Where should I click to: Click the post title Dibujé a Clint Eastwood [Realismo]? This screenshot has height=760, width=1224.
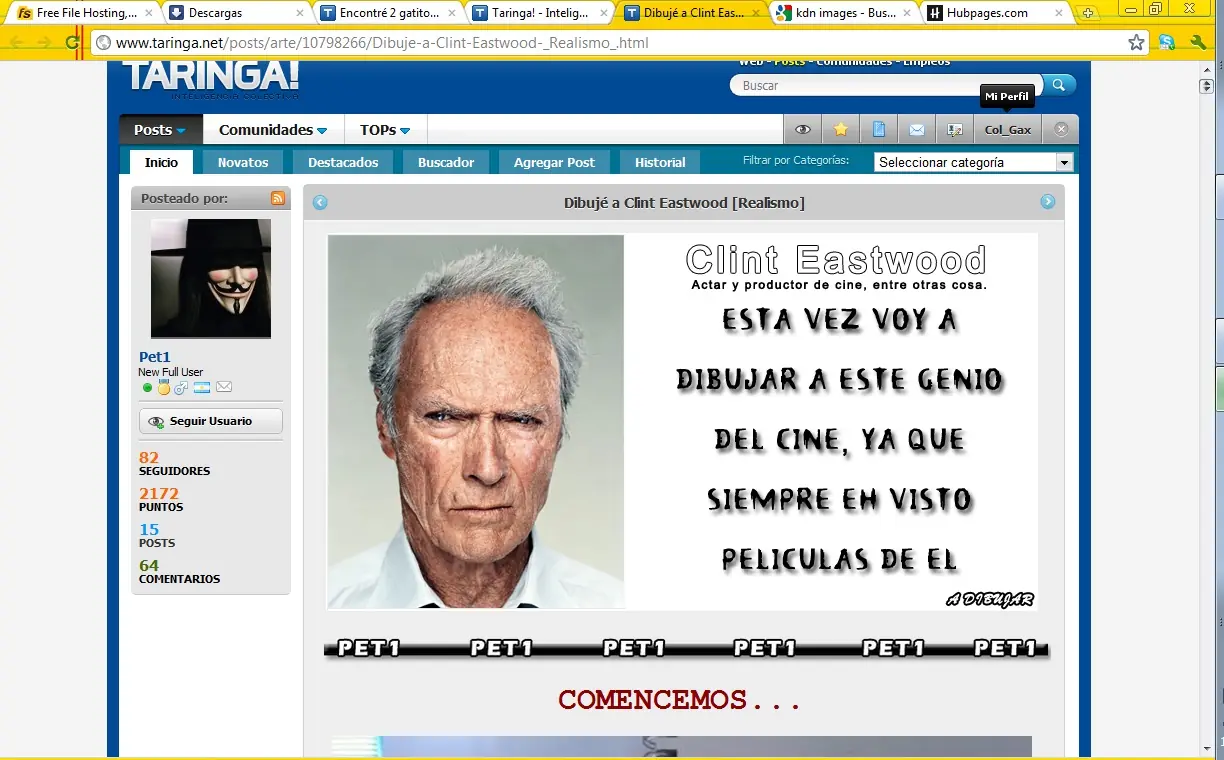tap(684, 203)
